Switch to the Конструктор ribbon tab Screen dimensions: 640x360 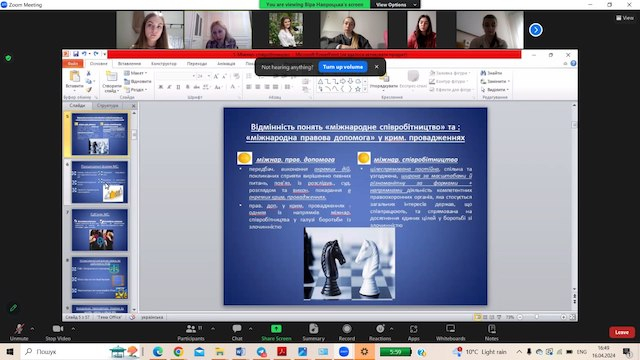[x=164, y=64]
